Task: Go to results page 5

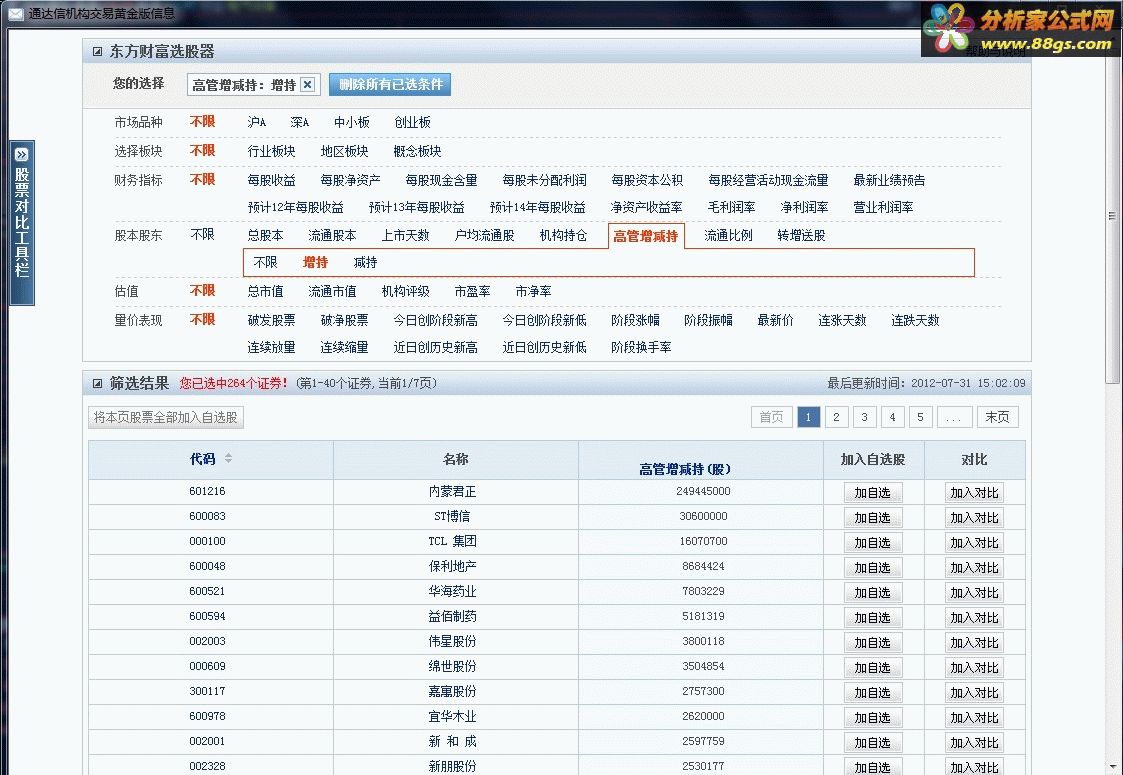Action: pyautogui.click(x=920, y=417)
